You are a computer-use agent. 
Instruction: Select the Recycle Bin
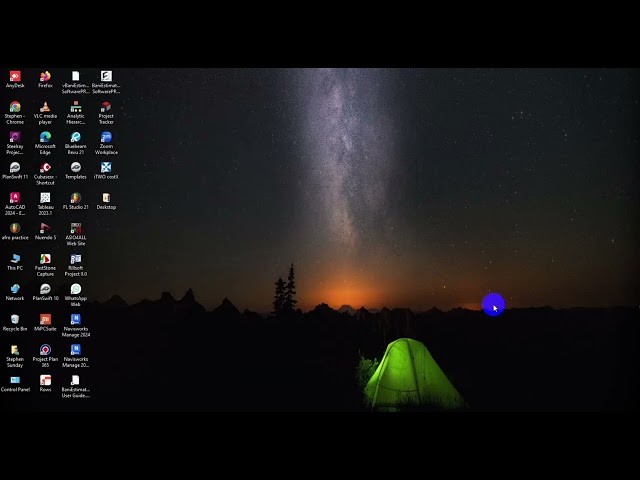coord(15,320)
